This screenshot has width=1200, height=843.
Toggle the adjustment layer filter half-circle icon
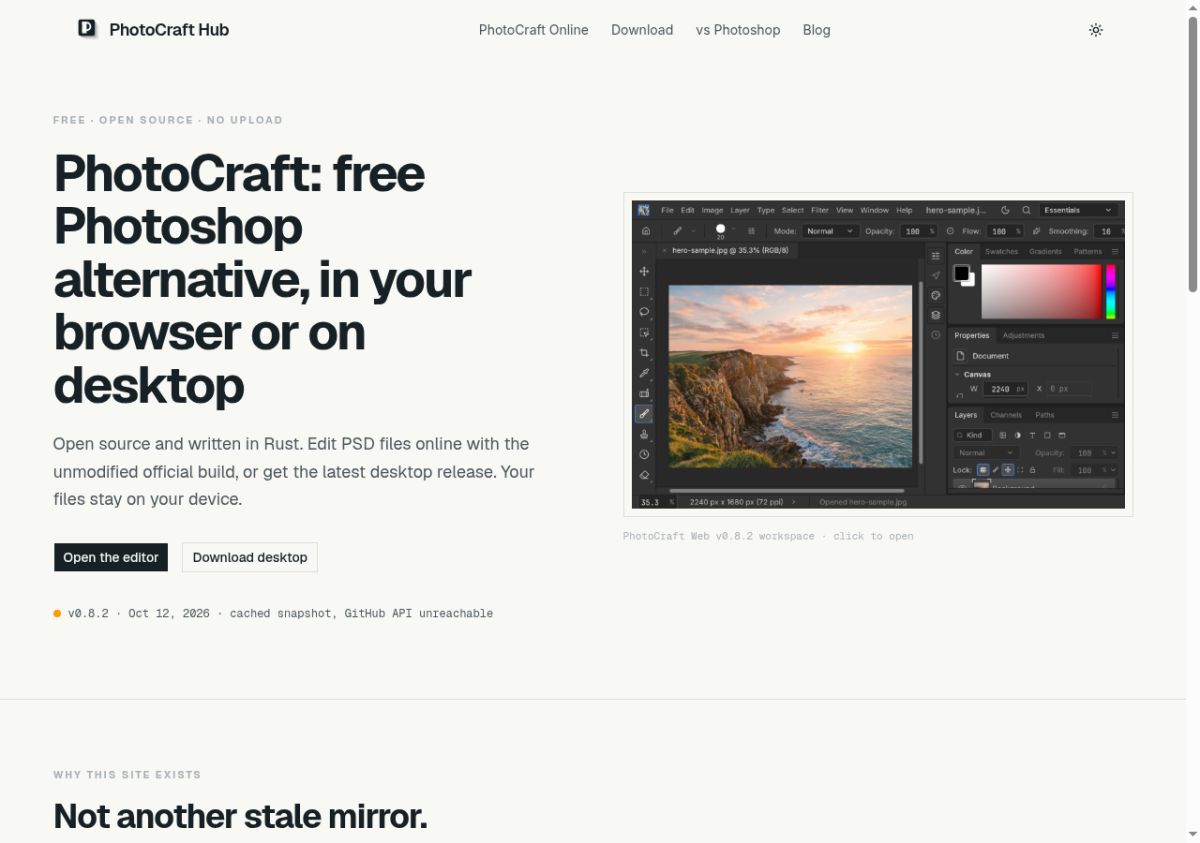pos(1018,435)
